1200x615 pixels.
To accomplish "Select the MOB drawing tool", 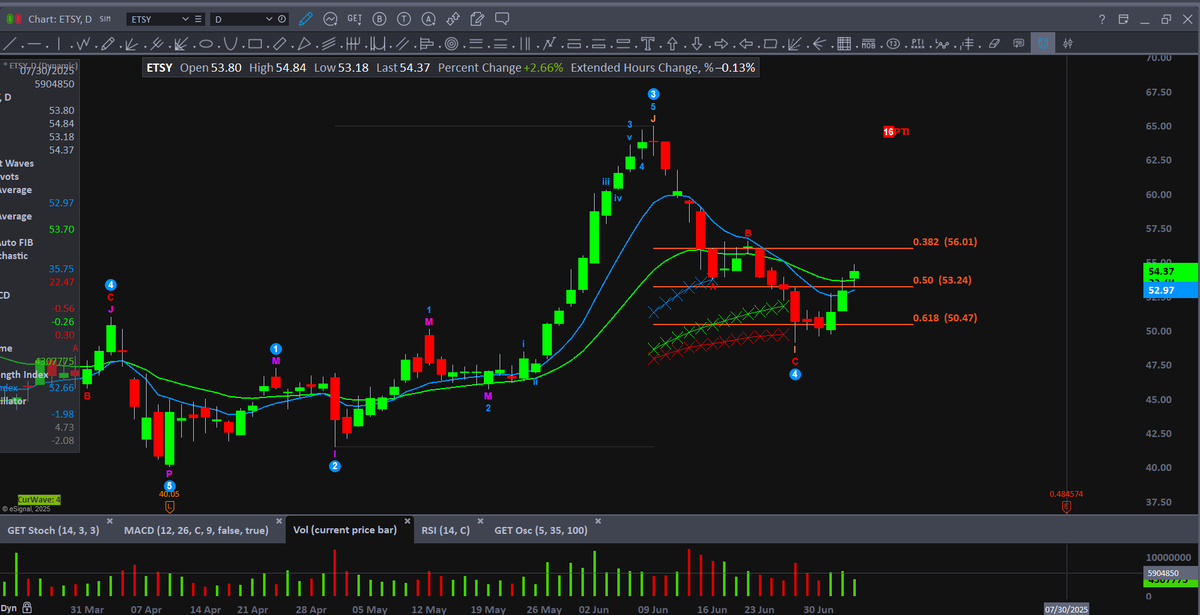I will 868,43.
